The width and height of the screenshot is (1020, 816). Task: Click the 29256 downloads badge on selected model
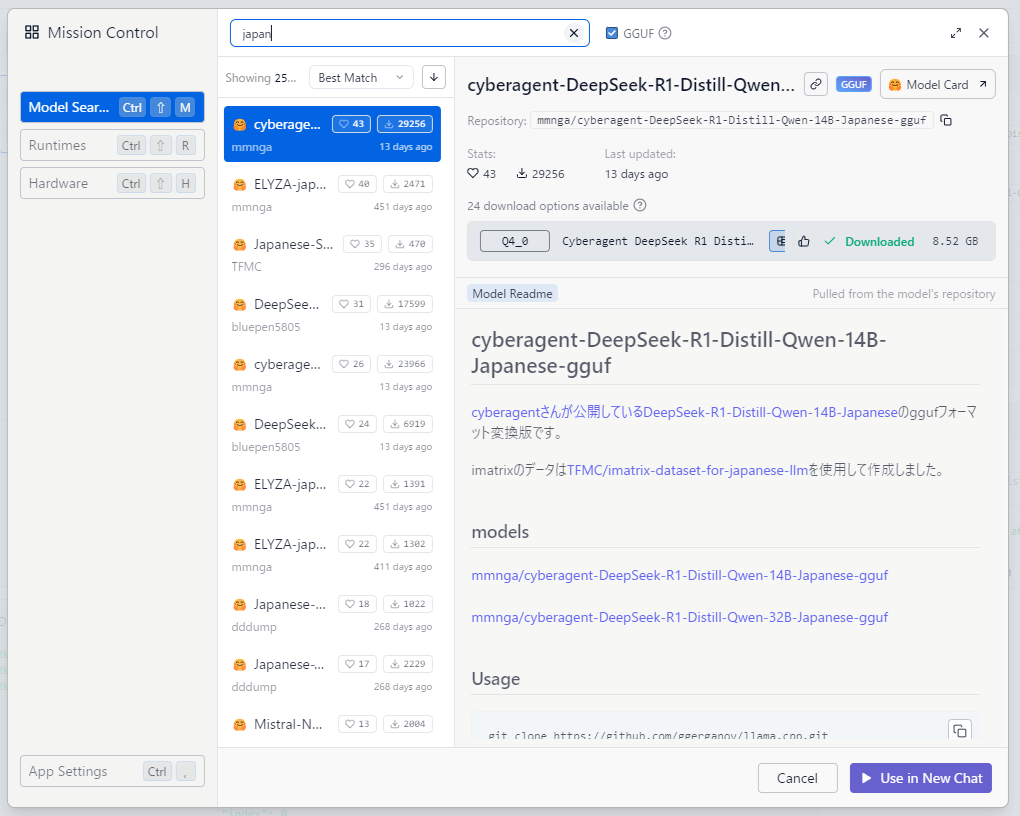click(405, 124)
